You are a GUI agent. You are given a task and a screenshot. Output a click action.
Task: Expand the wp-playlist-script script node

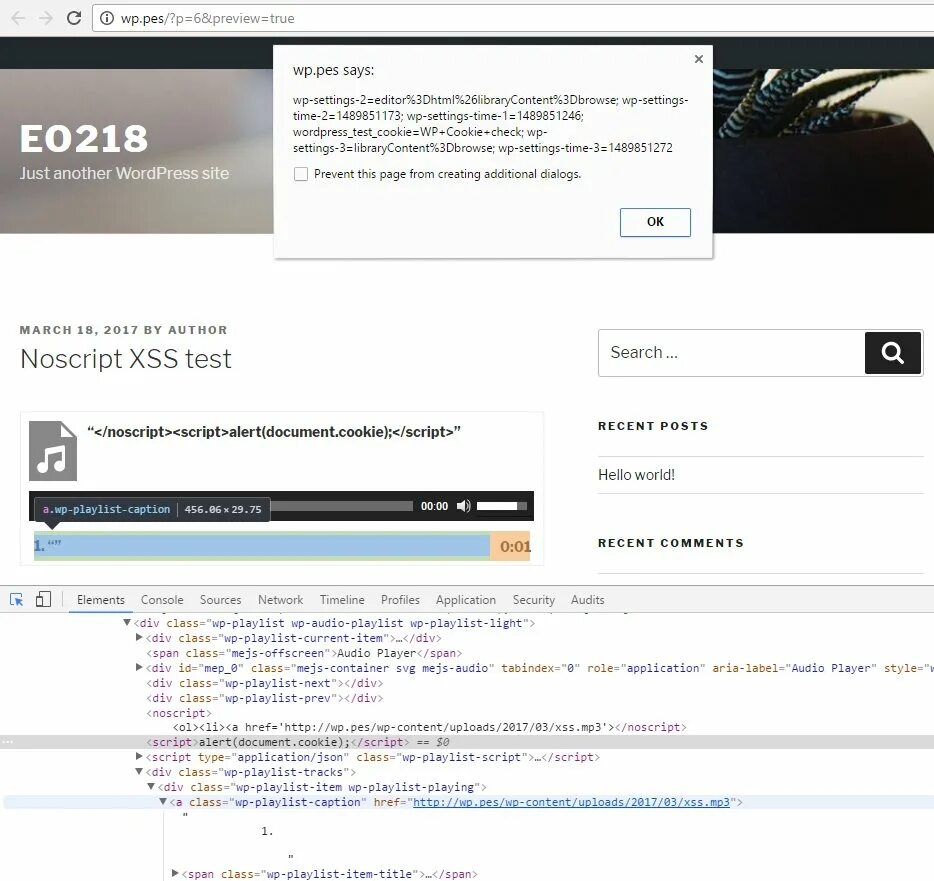pos(139,757)
